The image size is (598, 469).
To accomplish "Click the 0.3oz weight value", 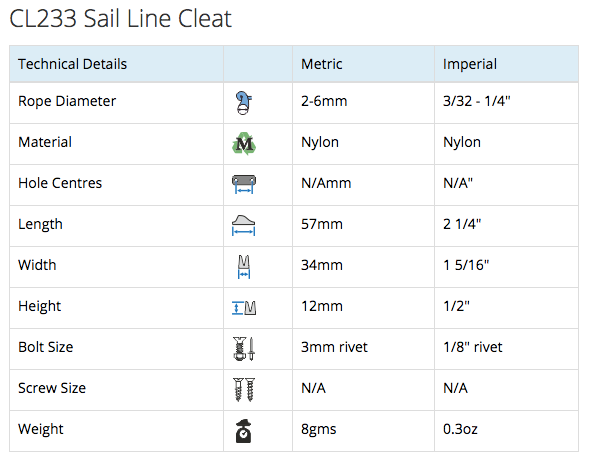I will pyautogui.click(x=460, y=429).
